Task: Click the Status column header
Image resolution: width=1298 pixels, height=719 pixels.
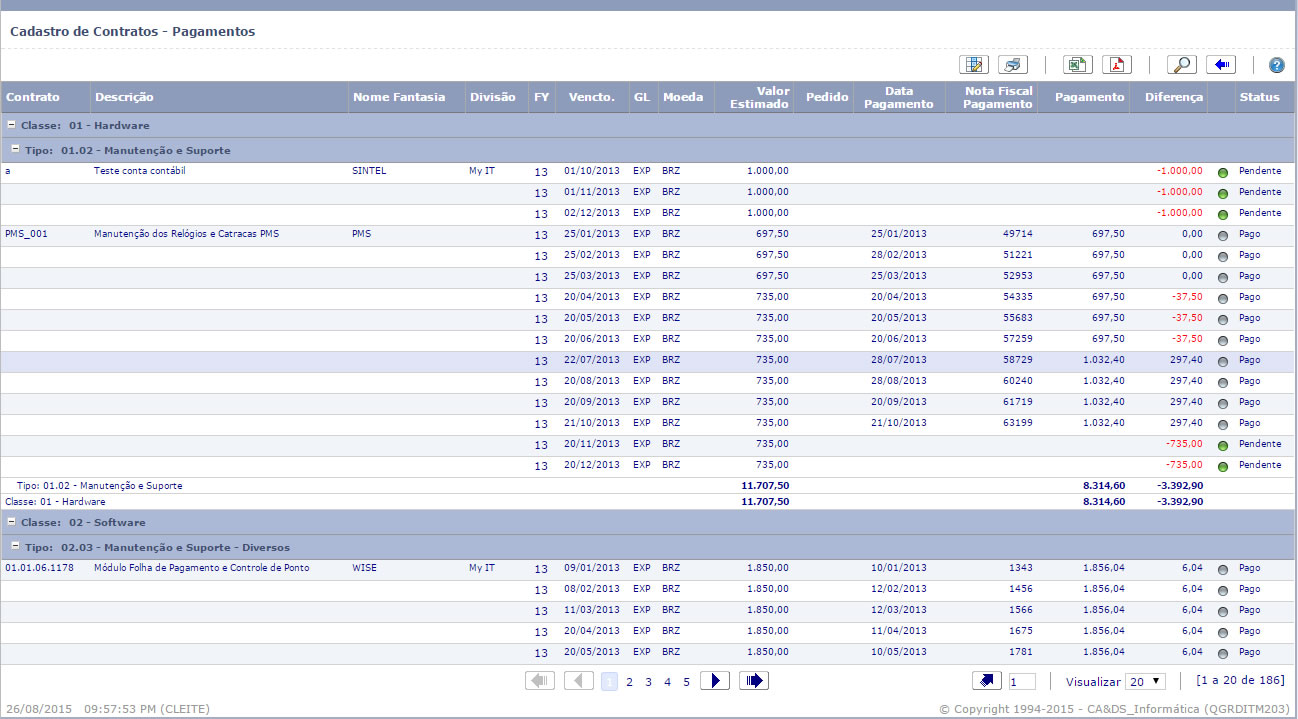Action: click(1259, 97)
